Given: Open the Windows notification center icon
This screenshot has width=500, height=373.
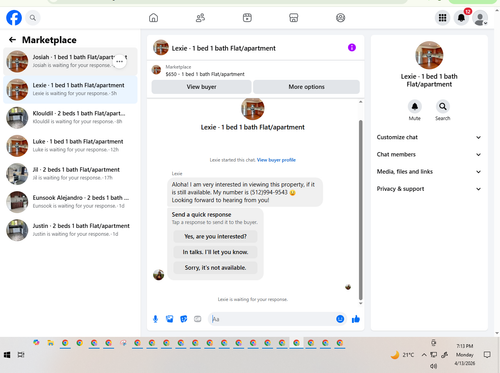Looking at the screenshot, I should coord(487,355).
